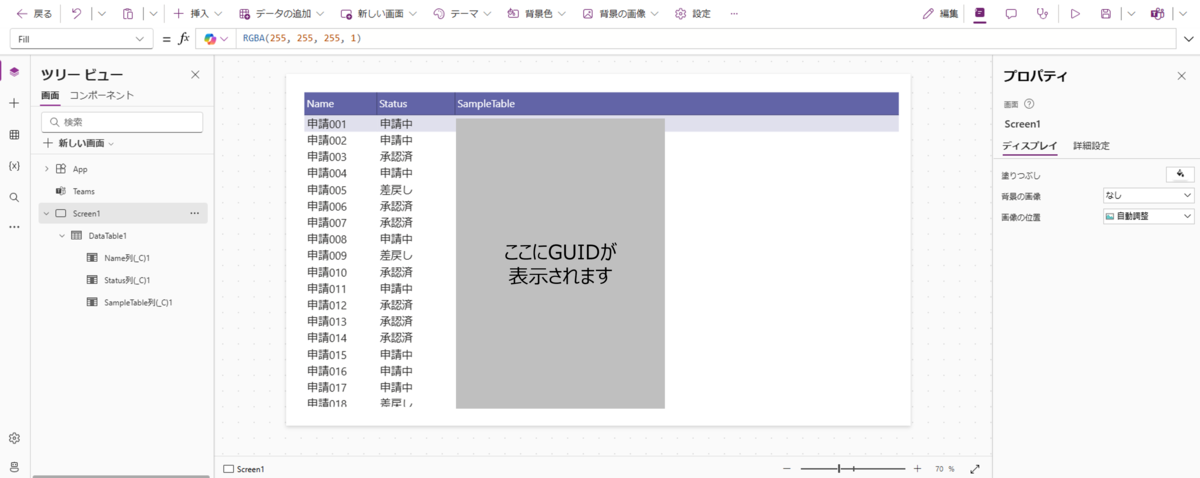Set 背景の画像 property dropdown showing なし
1200x478 pixels.
click(1148, 196)
